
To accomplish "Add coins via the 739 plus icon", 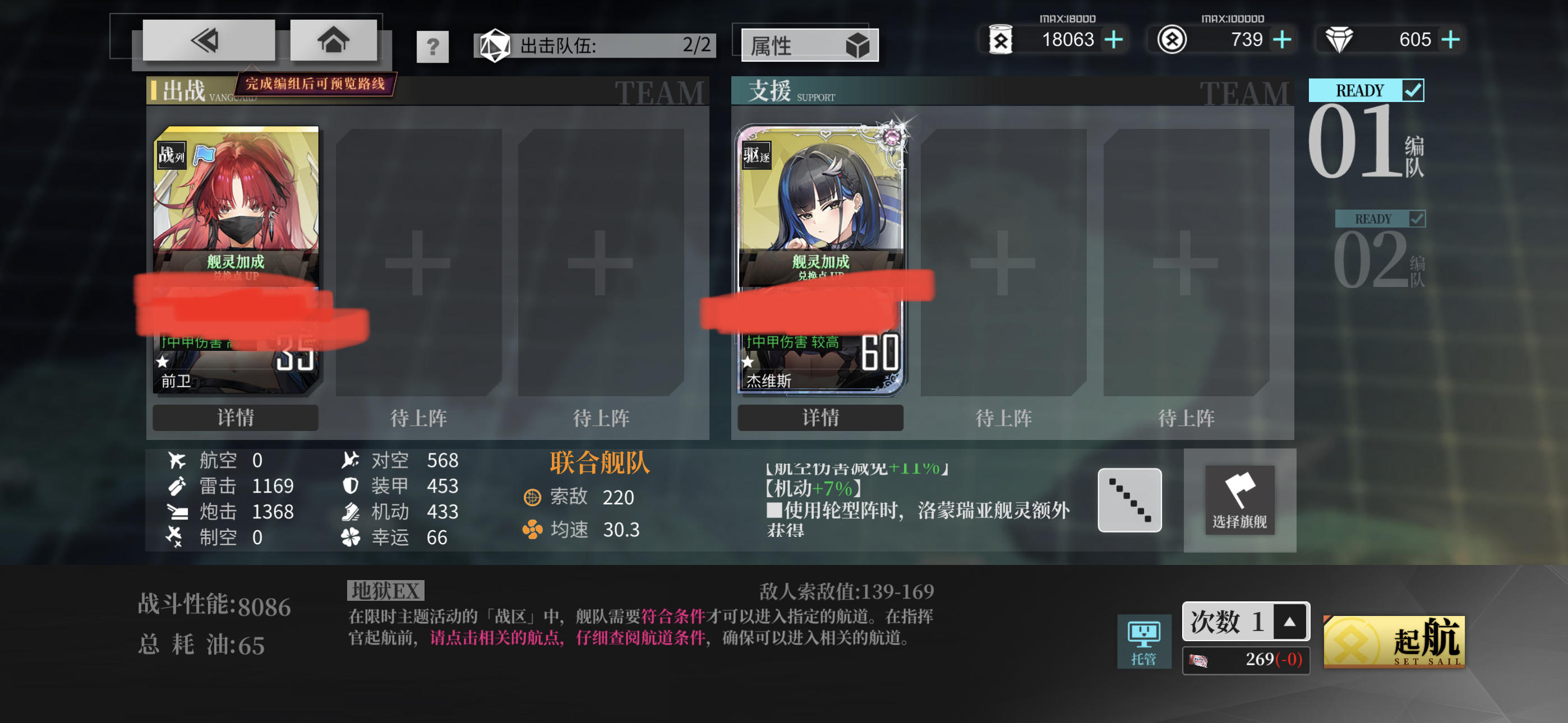I will 1282,40.
